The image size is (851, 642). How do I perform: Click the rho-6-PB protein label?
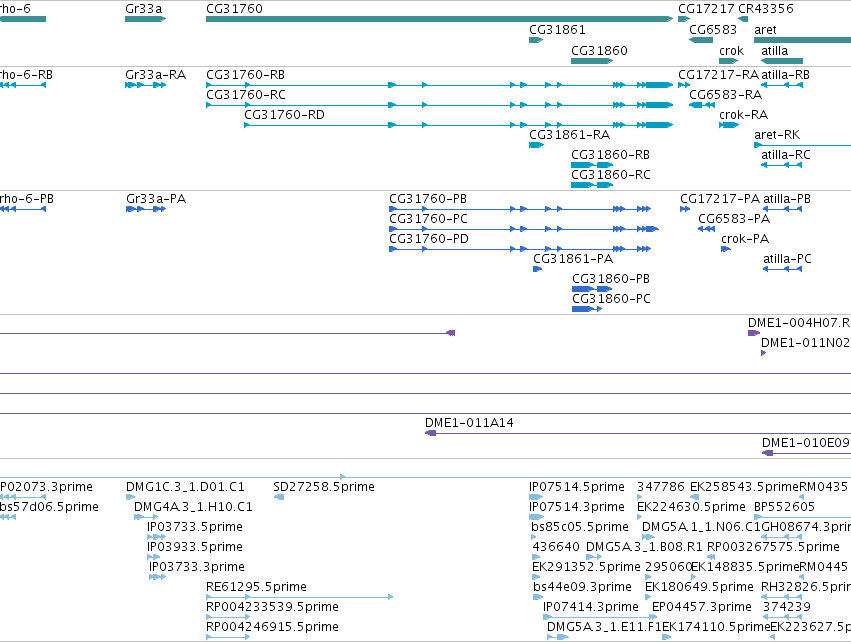27,199
